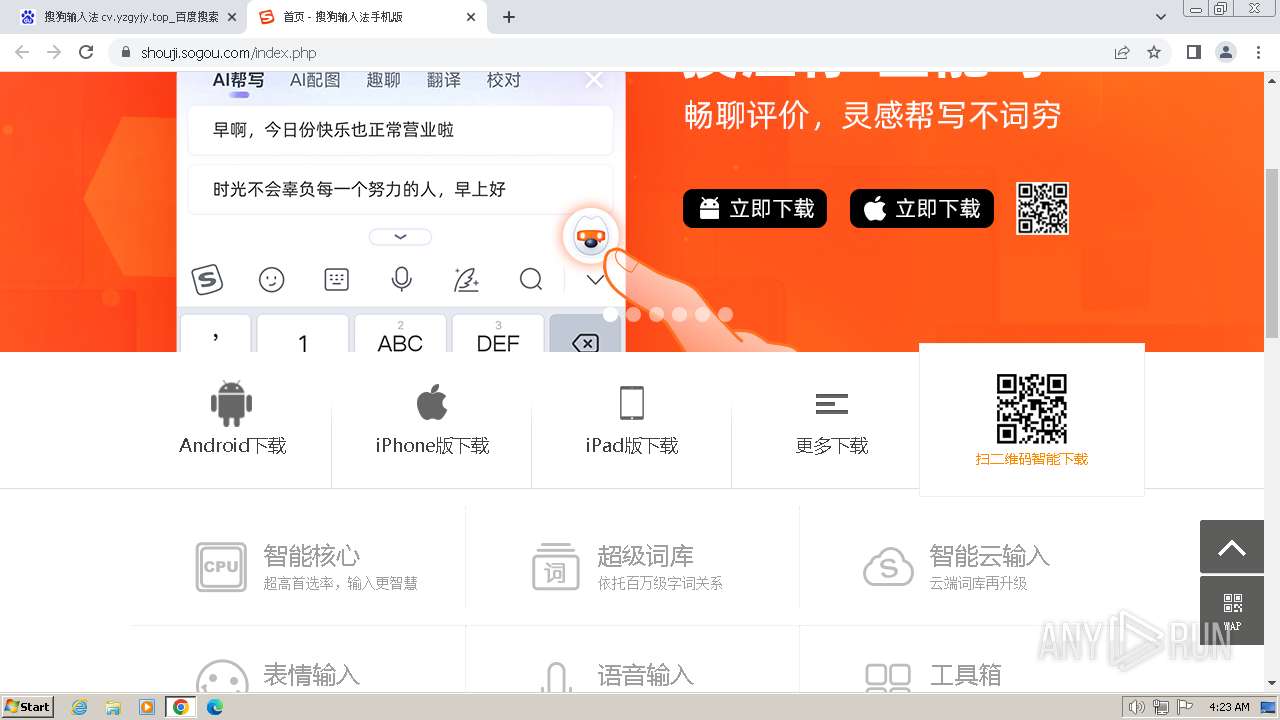Click the Apple logo for iPhone download
This screenshot has height=720, width=1280.
coord(432,403)
